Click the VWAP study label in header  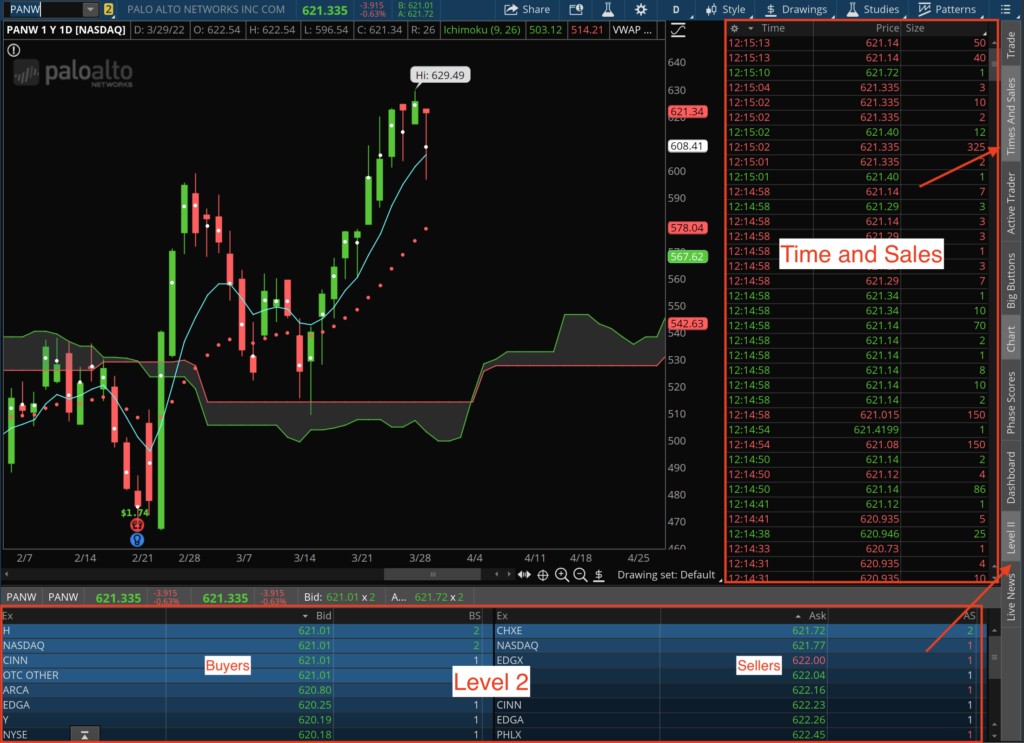632,30
